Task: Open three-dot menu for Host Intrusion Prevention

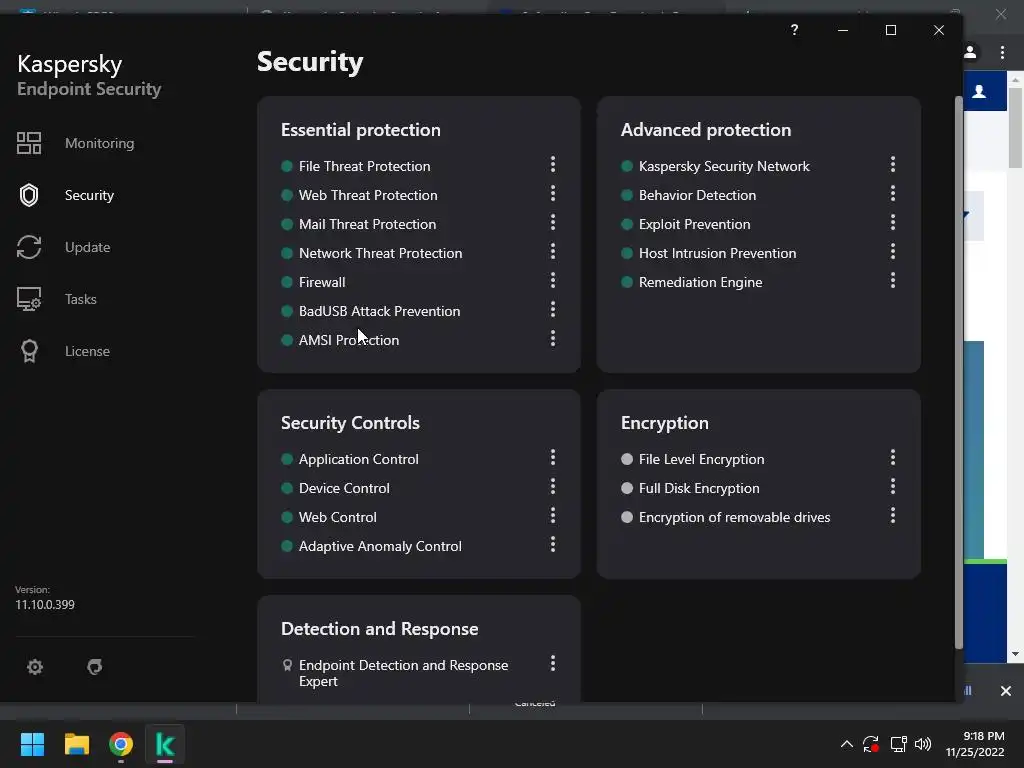Action: (893, 251)
